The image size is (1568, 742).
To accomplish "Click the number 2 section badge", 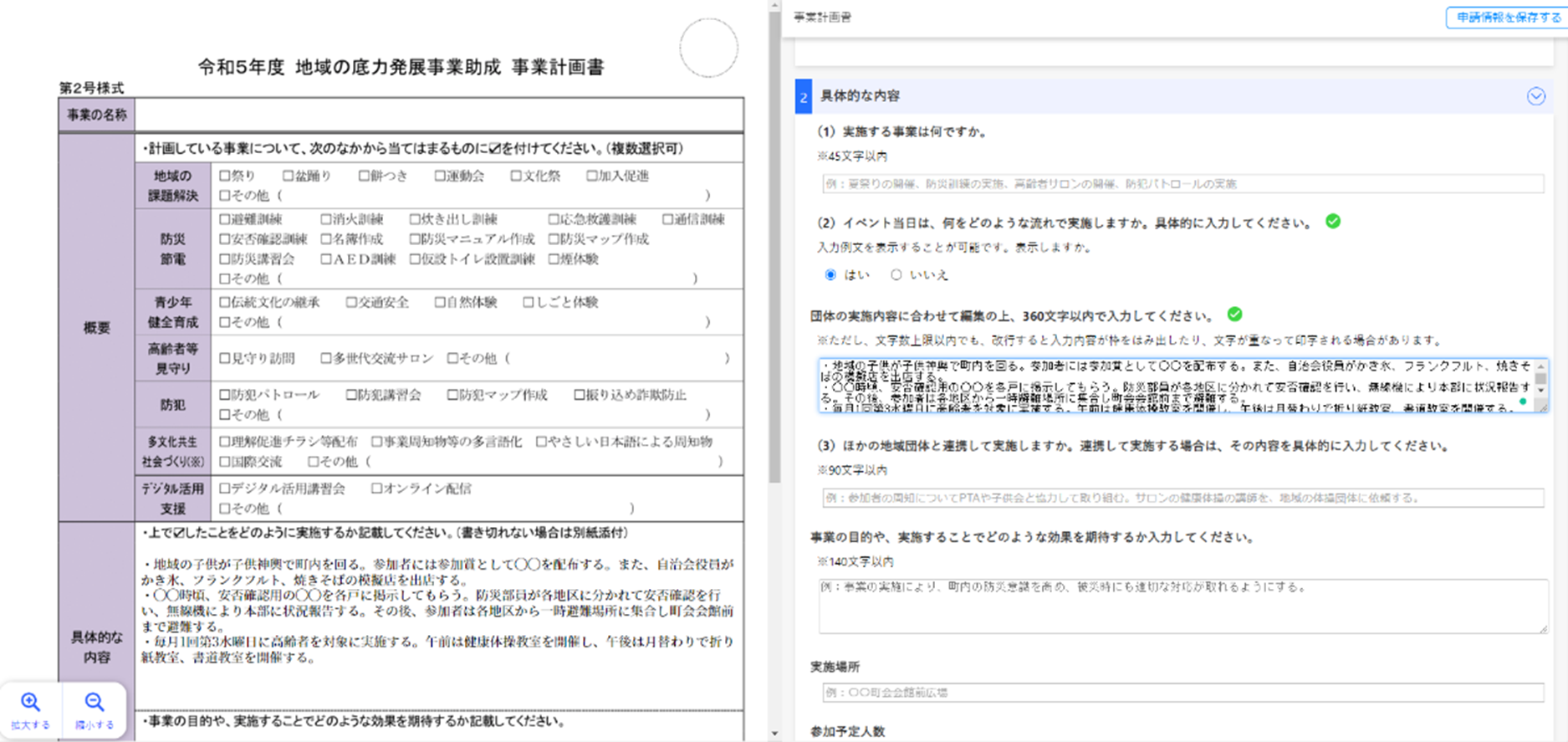I will [803, 97].
